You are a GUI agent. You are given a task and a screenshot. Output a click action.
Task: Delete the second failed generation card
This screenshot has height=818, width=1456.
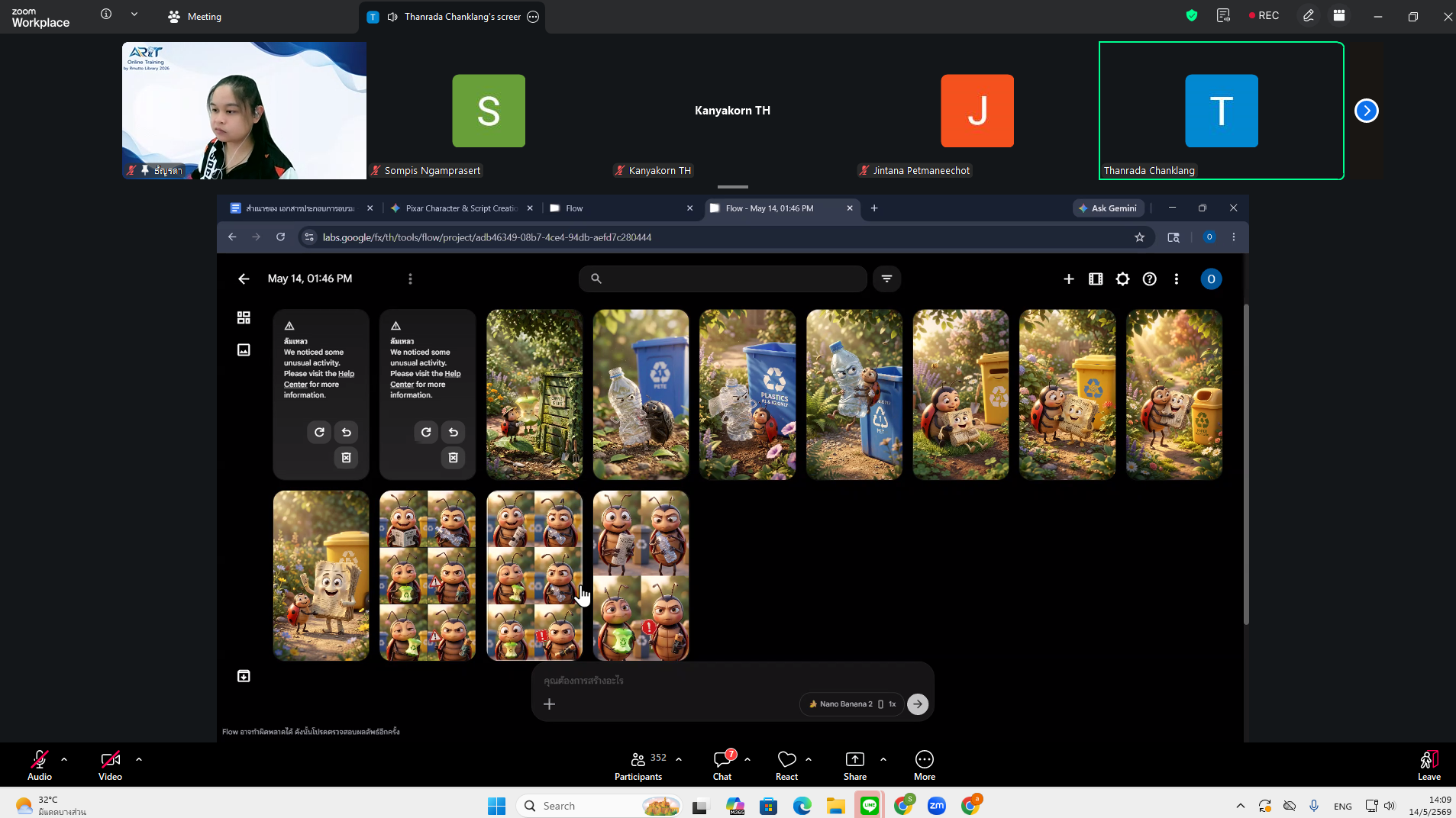(453, 457)
